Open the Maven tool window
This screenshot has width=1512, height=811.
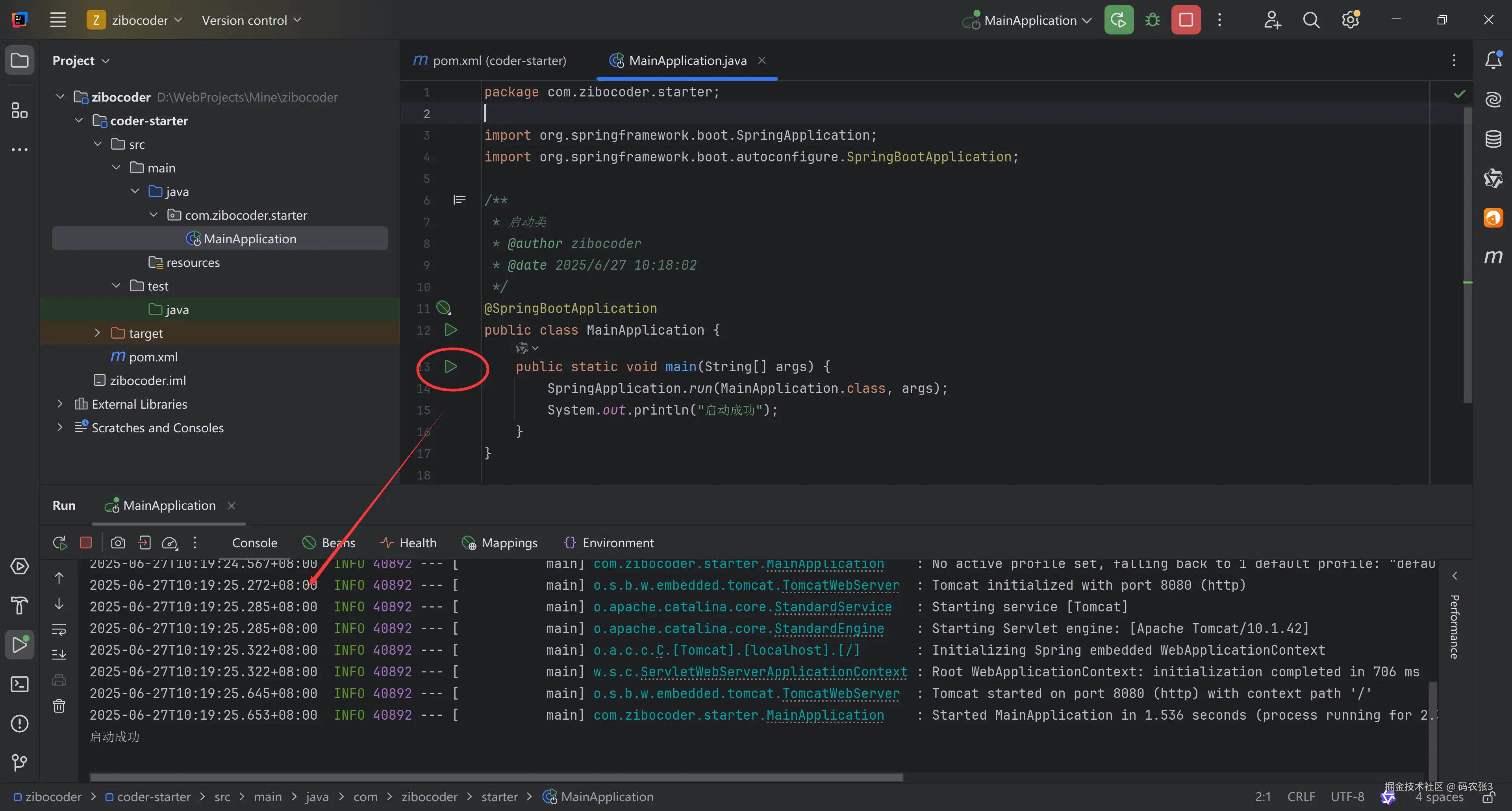point(1493,257)
